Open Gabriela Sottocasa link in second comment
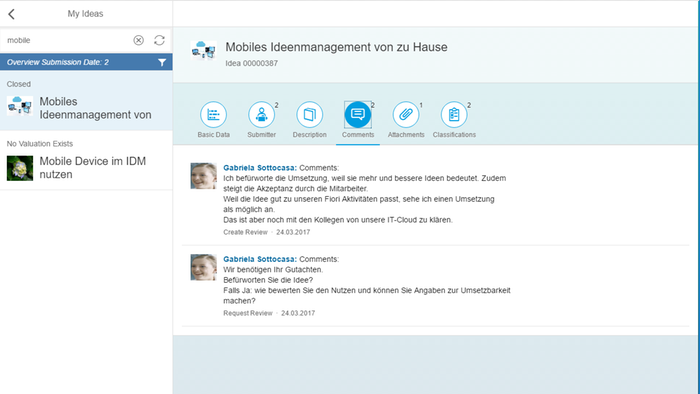This screenshot has height=394, width=700. pos(260,259)
